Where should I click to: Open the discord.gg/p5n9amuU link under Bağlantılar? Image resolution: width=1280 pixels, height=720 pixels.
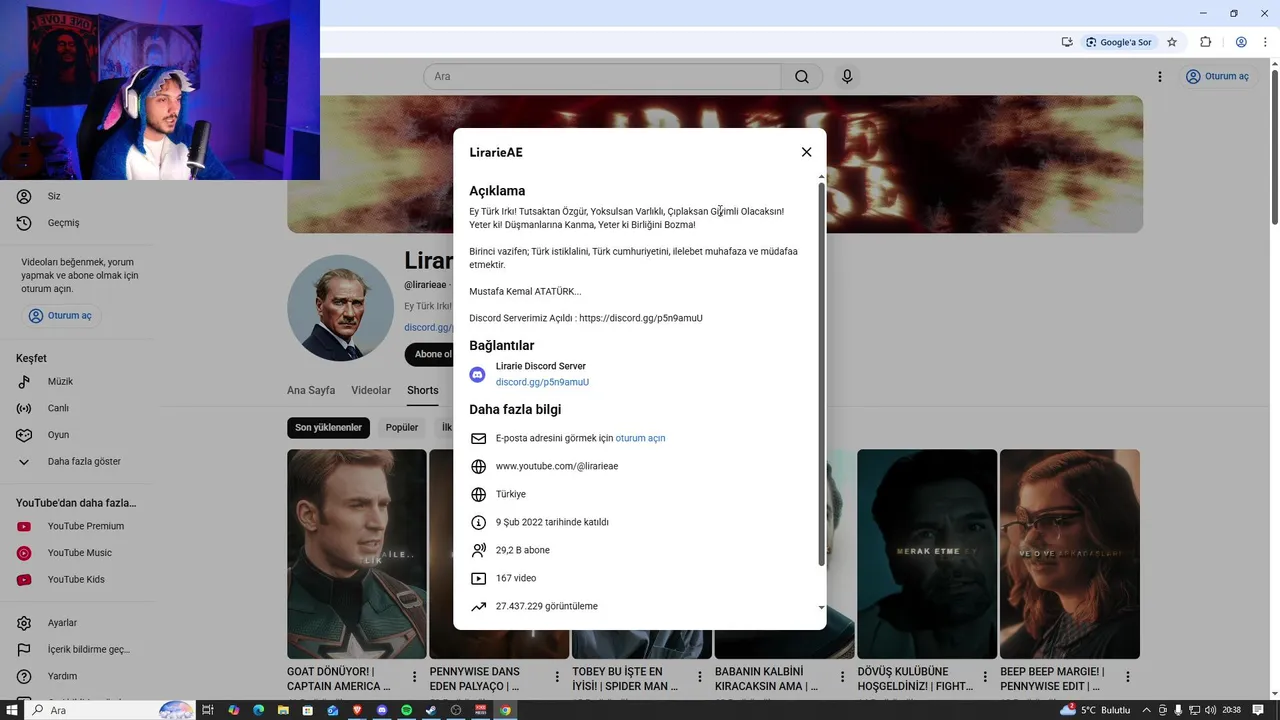click(542, 382)
